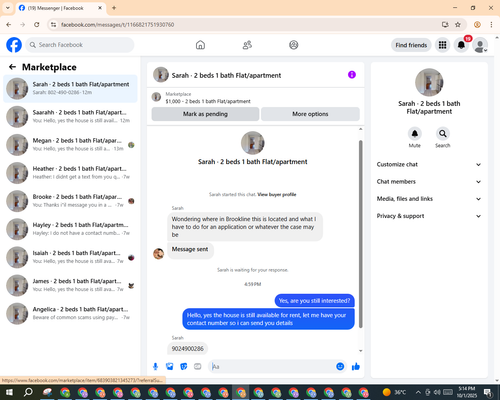Screen dimensions: 500x400
Task: Open the Windows Start button
Action: click(x=9, y=392)
